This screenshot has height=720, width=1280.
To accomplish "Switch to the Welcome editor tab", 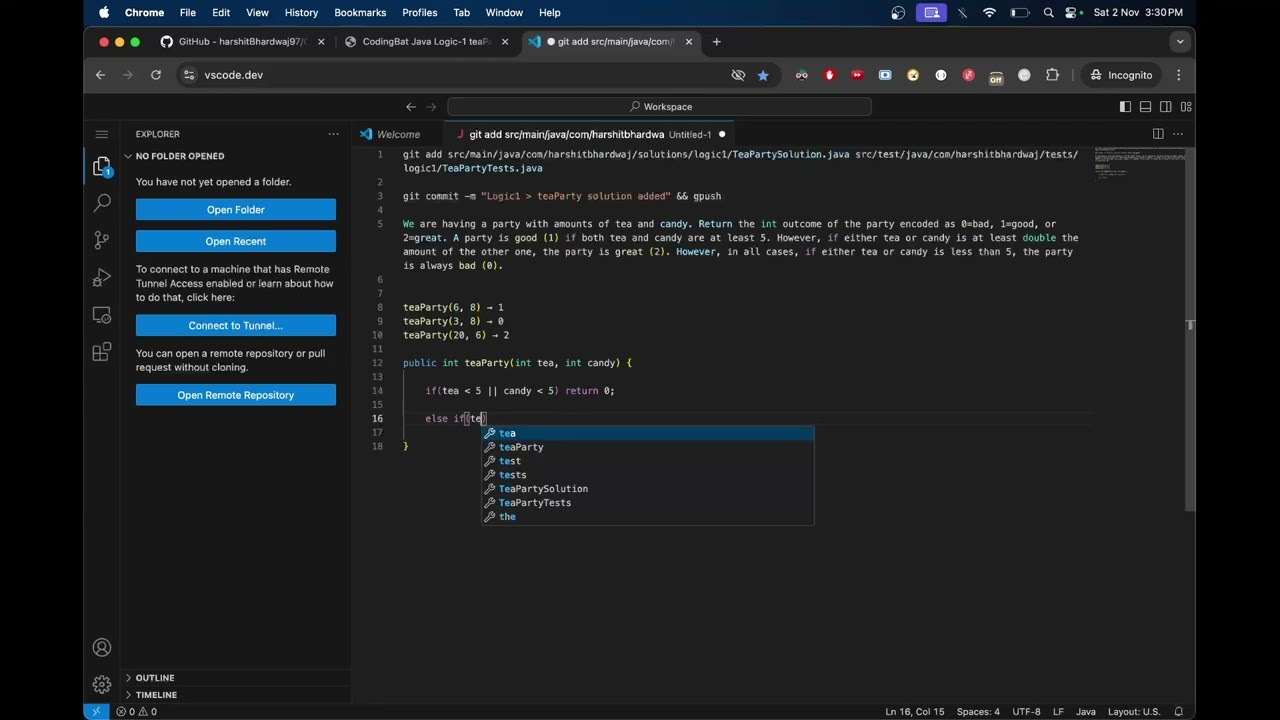I will click(x=398, y=134).
